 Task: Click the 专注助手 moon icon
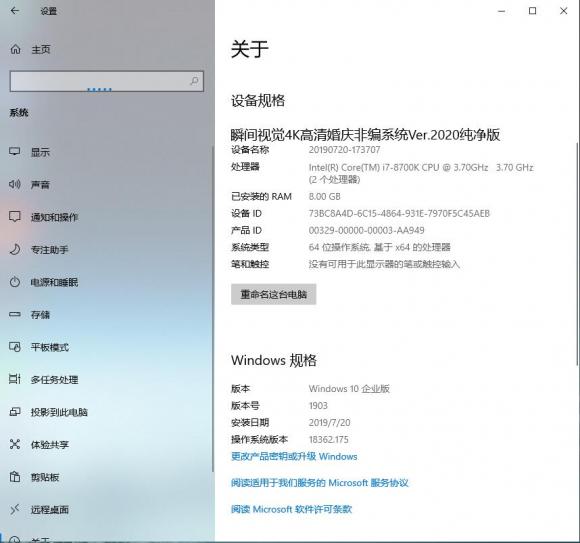coord(15,249)
